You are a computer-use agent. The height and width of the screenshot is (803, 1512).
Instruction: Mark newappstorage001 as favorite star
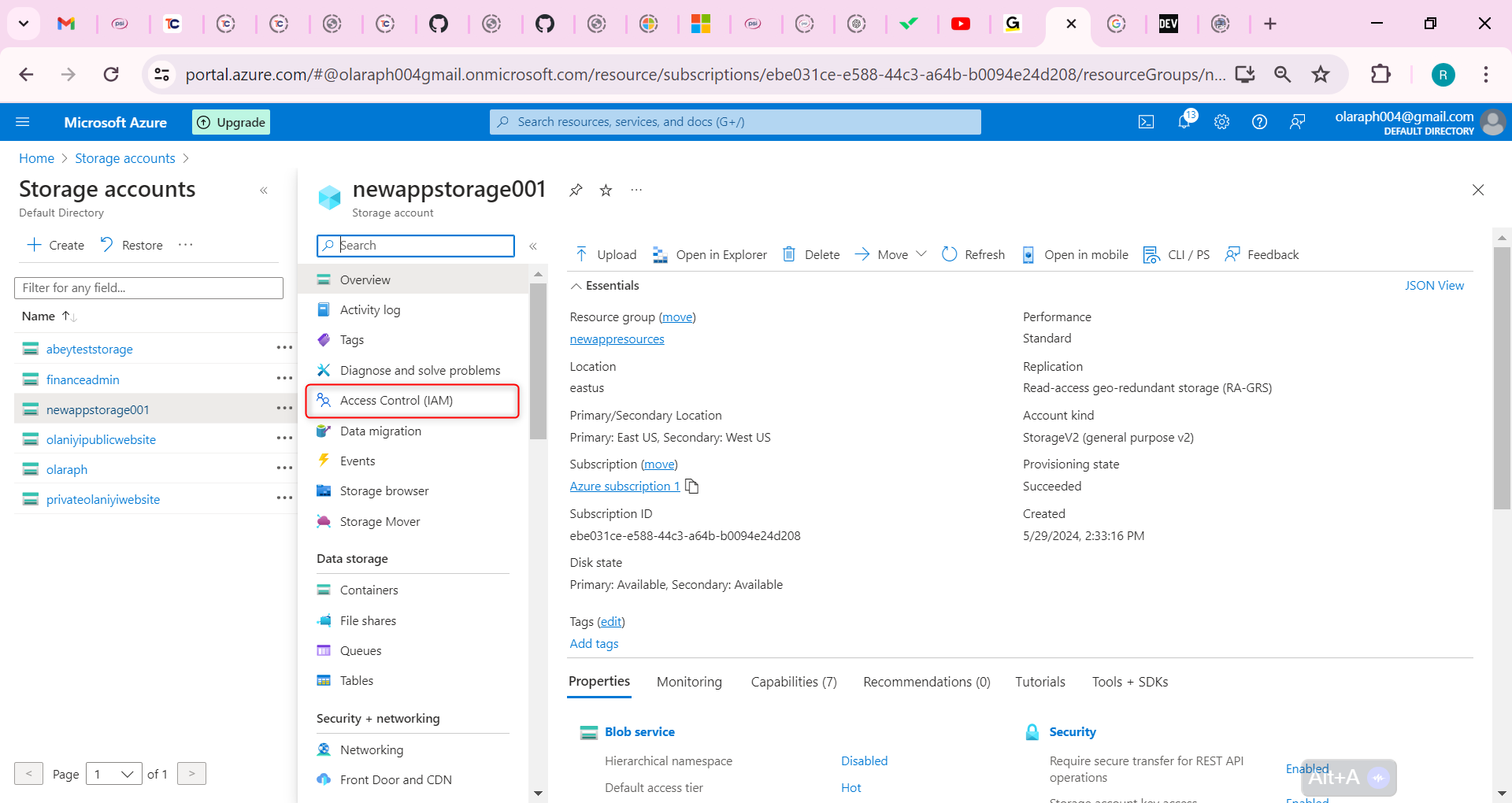pos(606,190)
